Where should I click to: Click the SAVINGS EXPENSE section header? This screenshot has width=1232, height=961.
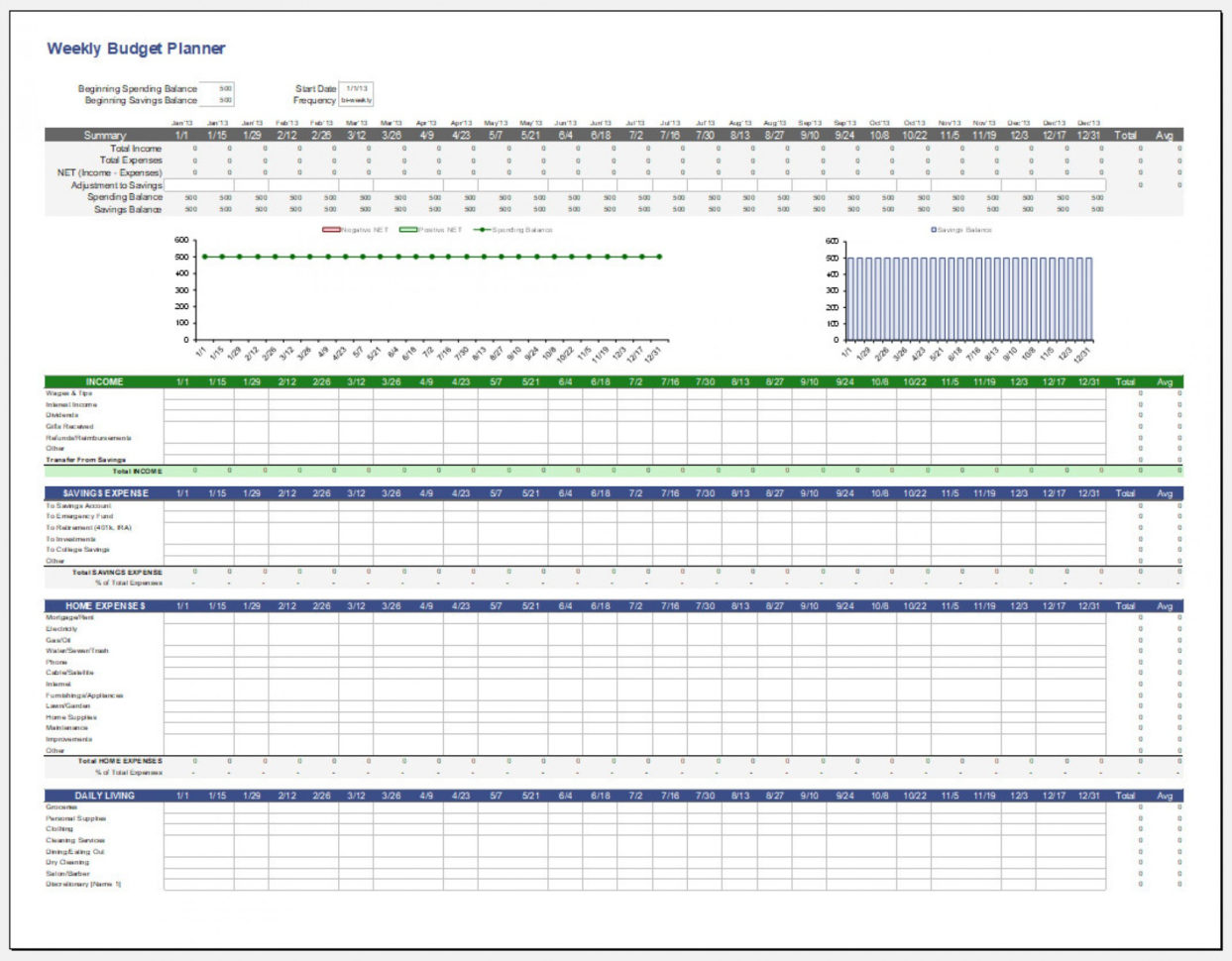(x=105, y=492)
